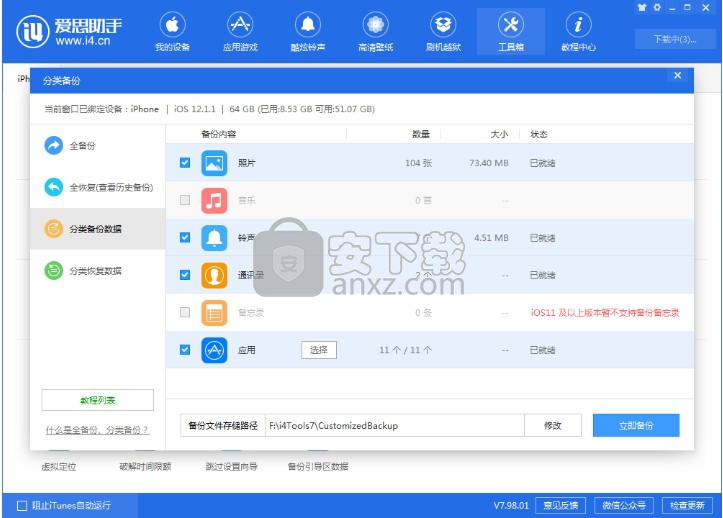Click the red iOS11 备忘录 warning text

(605, 313)
